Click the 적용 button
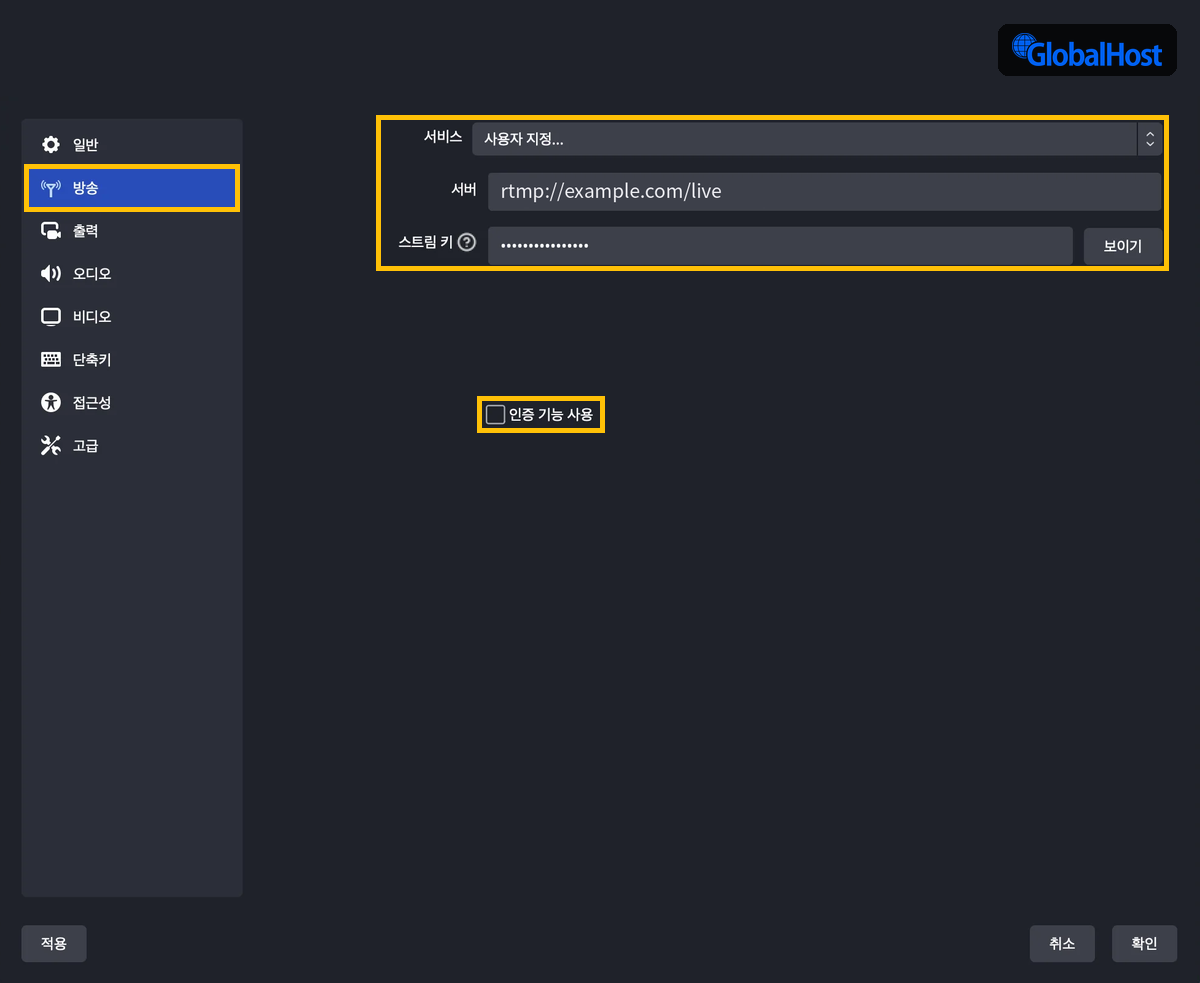 pos(54,943)
